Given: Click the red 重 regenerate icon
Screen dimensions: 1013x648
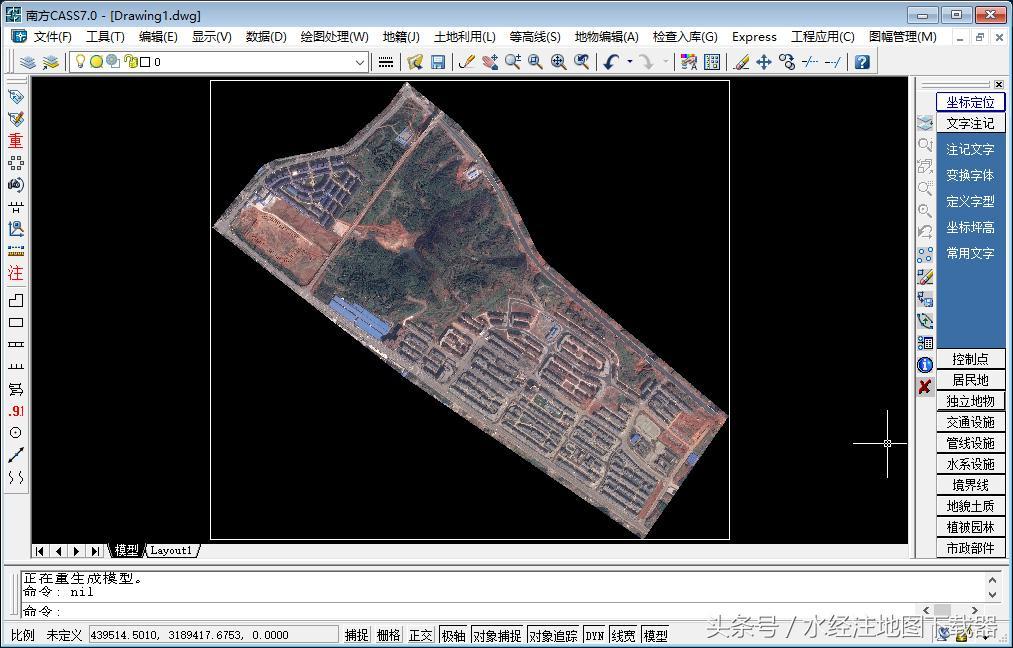Looking at the screenshot, I should (16, 141).
